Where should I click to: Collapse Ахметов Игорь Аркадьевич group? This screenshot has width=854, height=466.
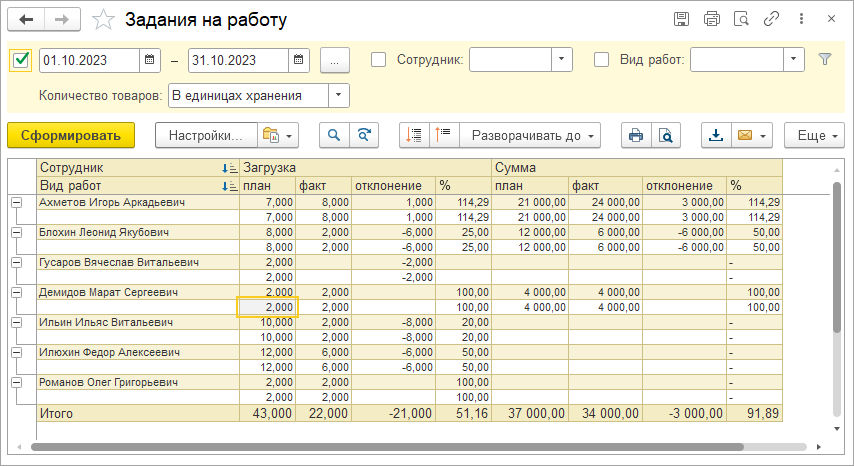click(17, 203)
